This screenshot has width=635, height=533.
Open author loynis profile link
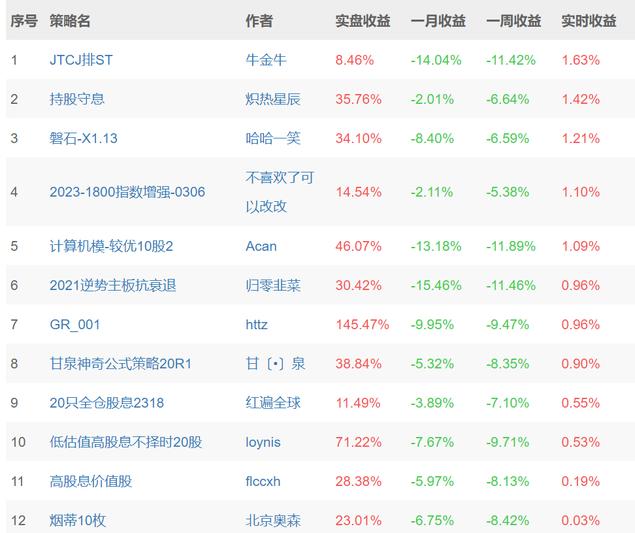[x=263, y=442]
